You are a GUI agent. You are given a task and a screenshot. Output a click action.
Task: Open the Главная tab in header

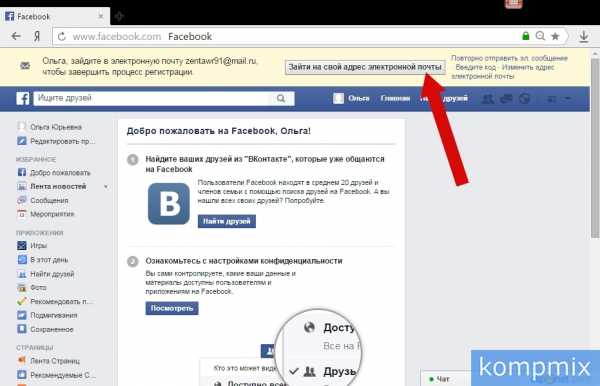395,98
